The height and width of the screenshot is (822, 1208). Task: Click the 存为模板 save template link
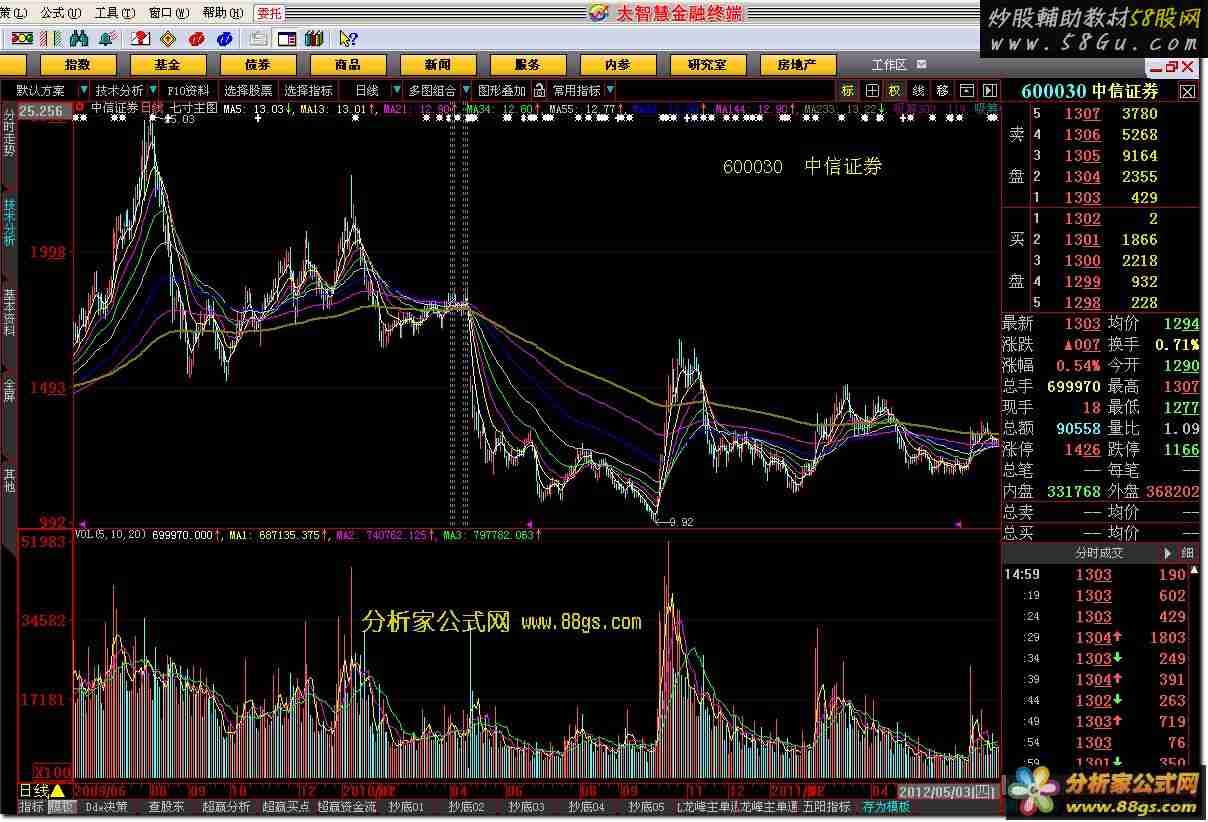click(x=888, y=807)
